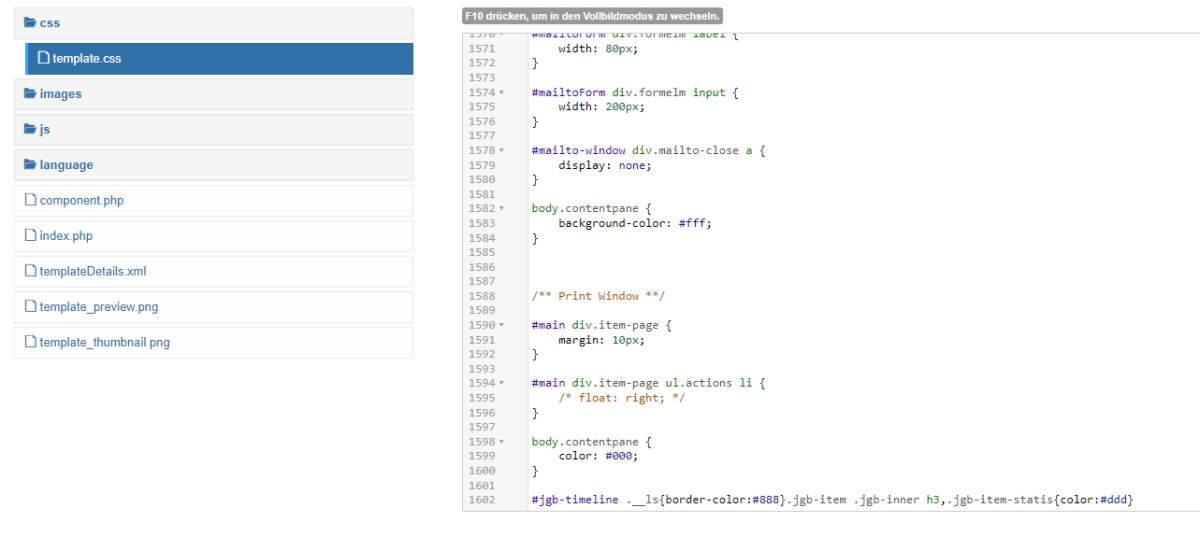1200x536 pixels.
Task: Click the css folder icon
Action: 31,23
